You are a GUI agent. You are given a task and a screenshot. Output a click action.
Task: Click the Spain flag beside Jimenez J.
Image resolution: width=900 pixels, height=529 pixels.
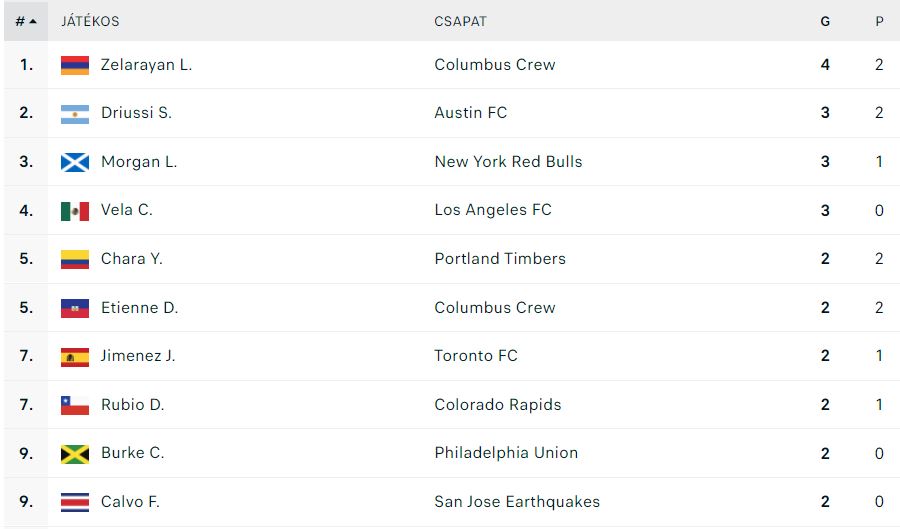pos(75,357)
